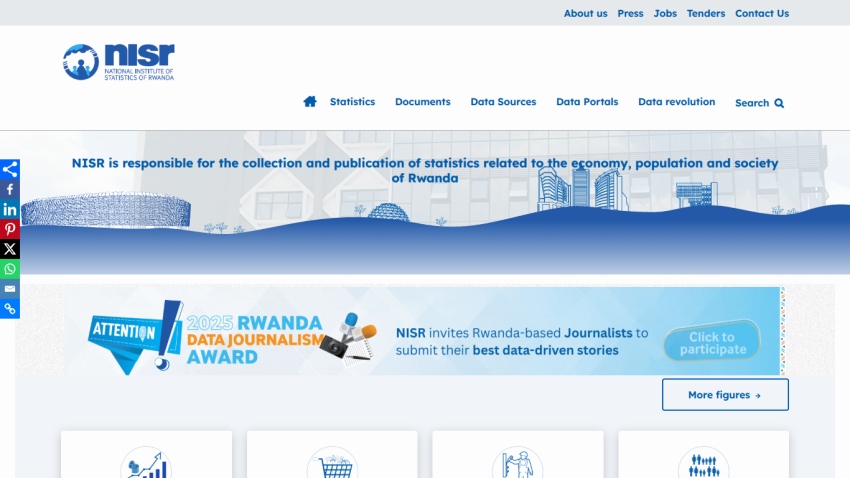Click the population people icon card
Screen dimensions: 850x478
704,455
